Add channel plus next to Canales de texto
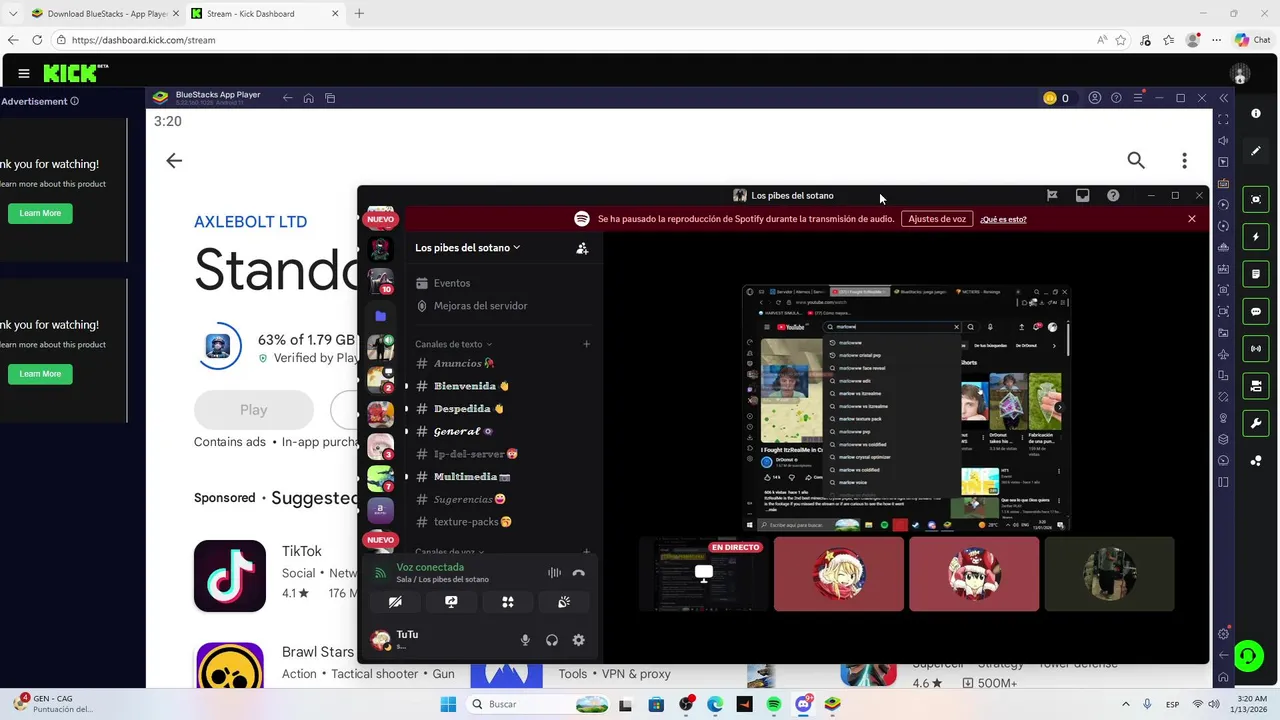 [x=587, y=344]
